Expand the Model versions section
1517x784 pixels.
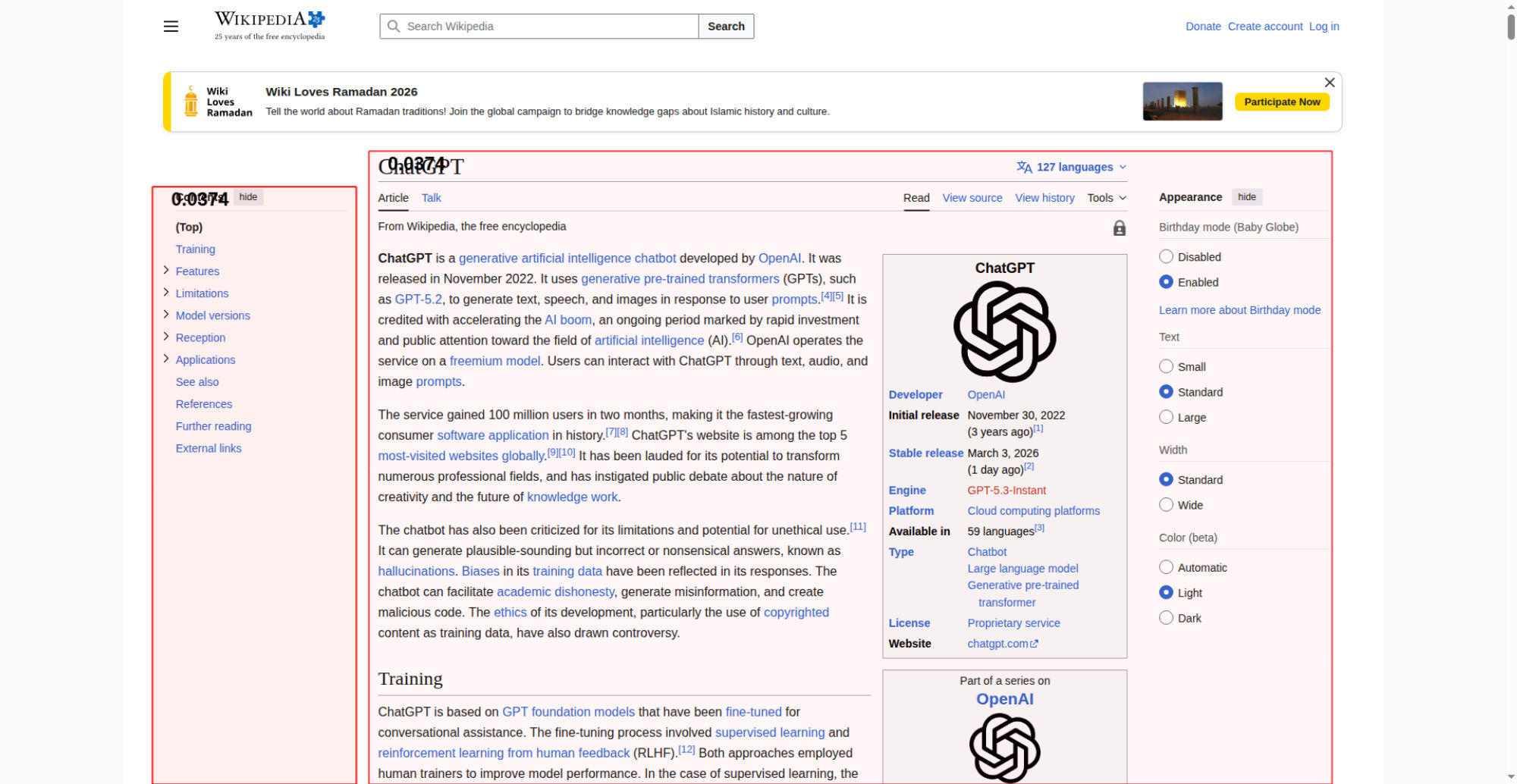click(x=166, y=315)
